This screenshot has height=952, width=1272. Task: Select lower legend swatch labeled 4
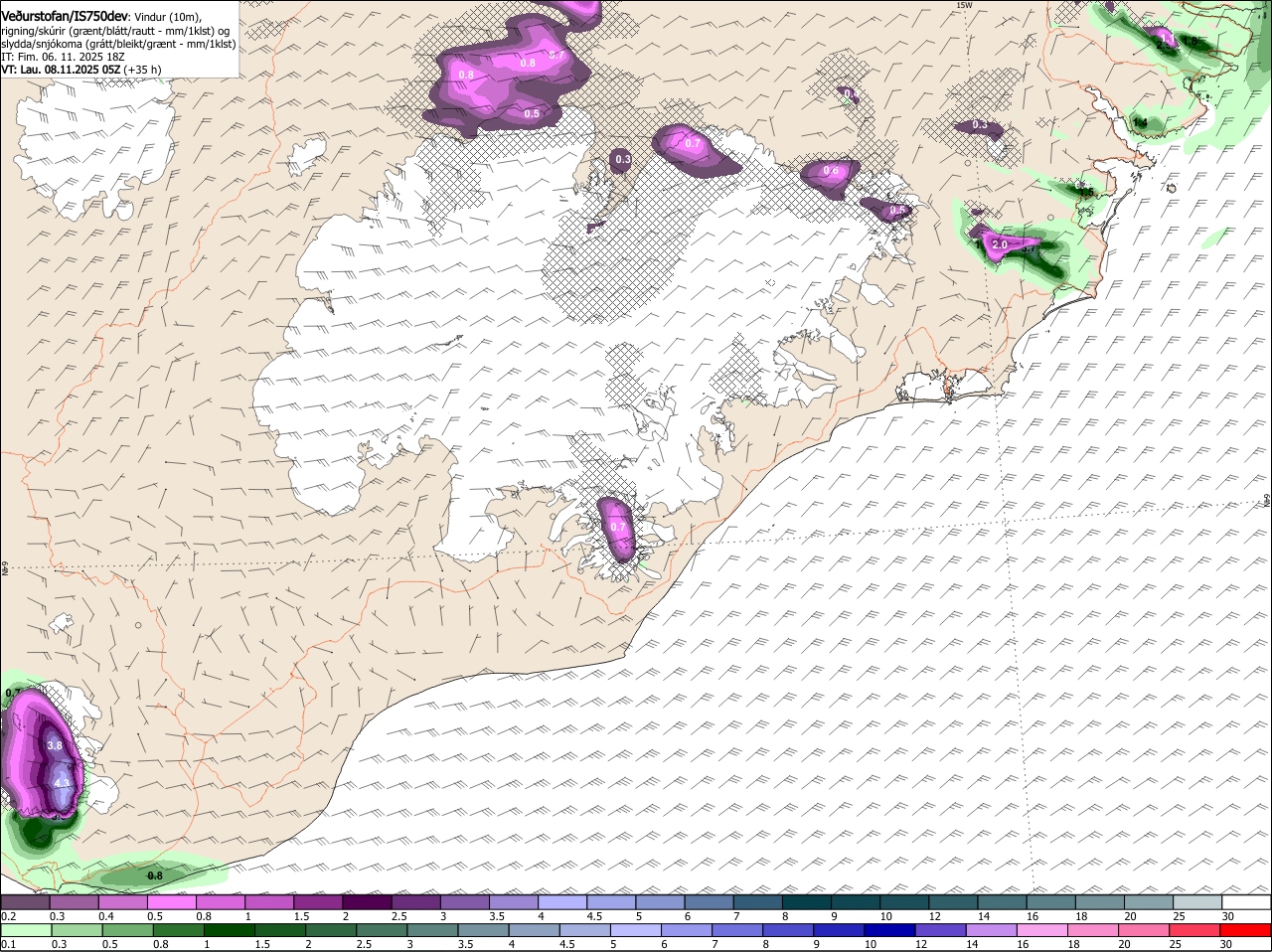click(535, 931)
